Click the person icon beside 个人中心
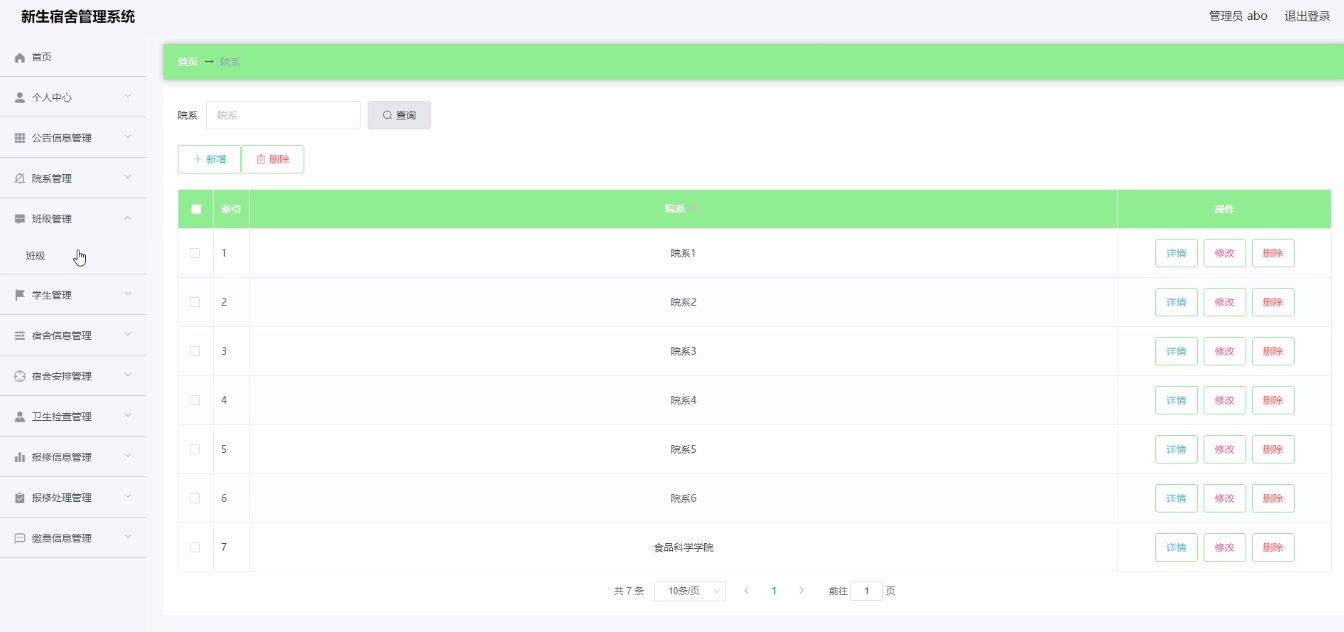The width and height of the screenshot is (1344, 632). click(x=19, y=98)
